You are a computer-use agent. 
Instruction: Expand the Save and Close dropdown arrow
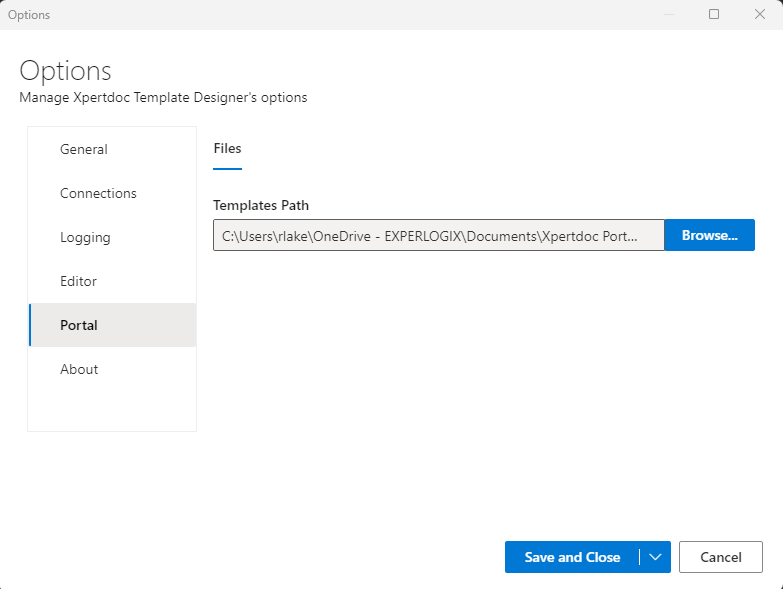click(x=655, y=557)
